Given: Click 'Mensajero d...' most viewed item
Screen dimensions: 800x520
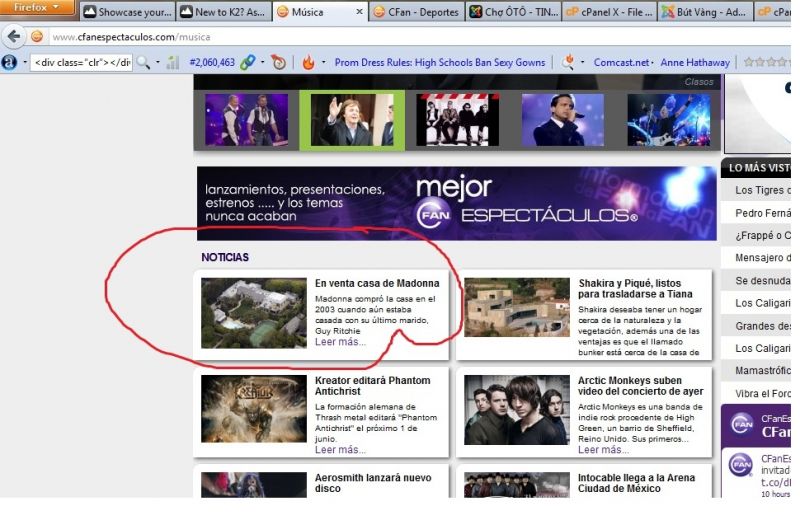Looking at the screenshot, I should pyautogui.click(x=756, y=258).
